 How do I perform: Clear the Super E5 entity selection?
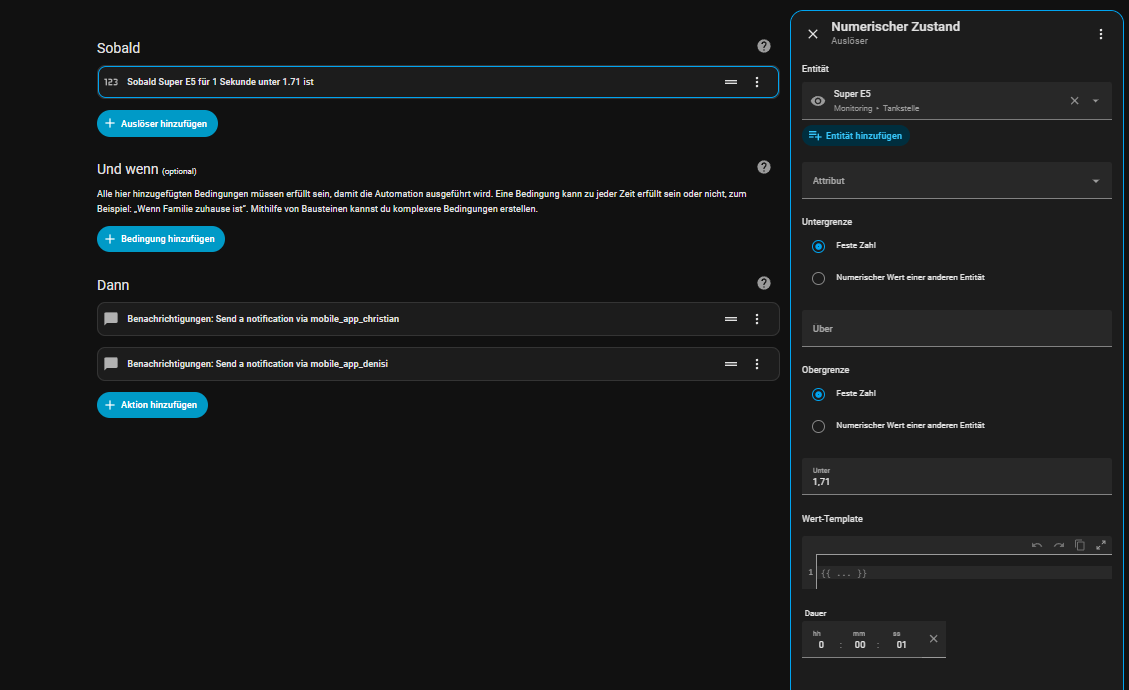pyautogui.click(x=1075, y=101)
